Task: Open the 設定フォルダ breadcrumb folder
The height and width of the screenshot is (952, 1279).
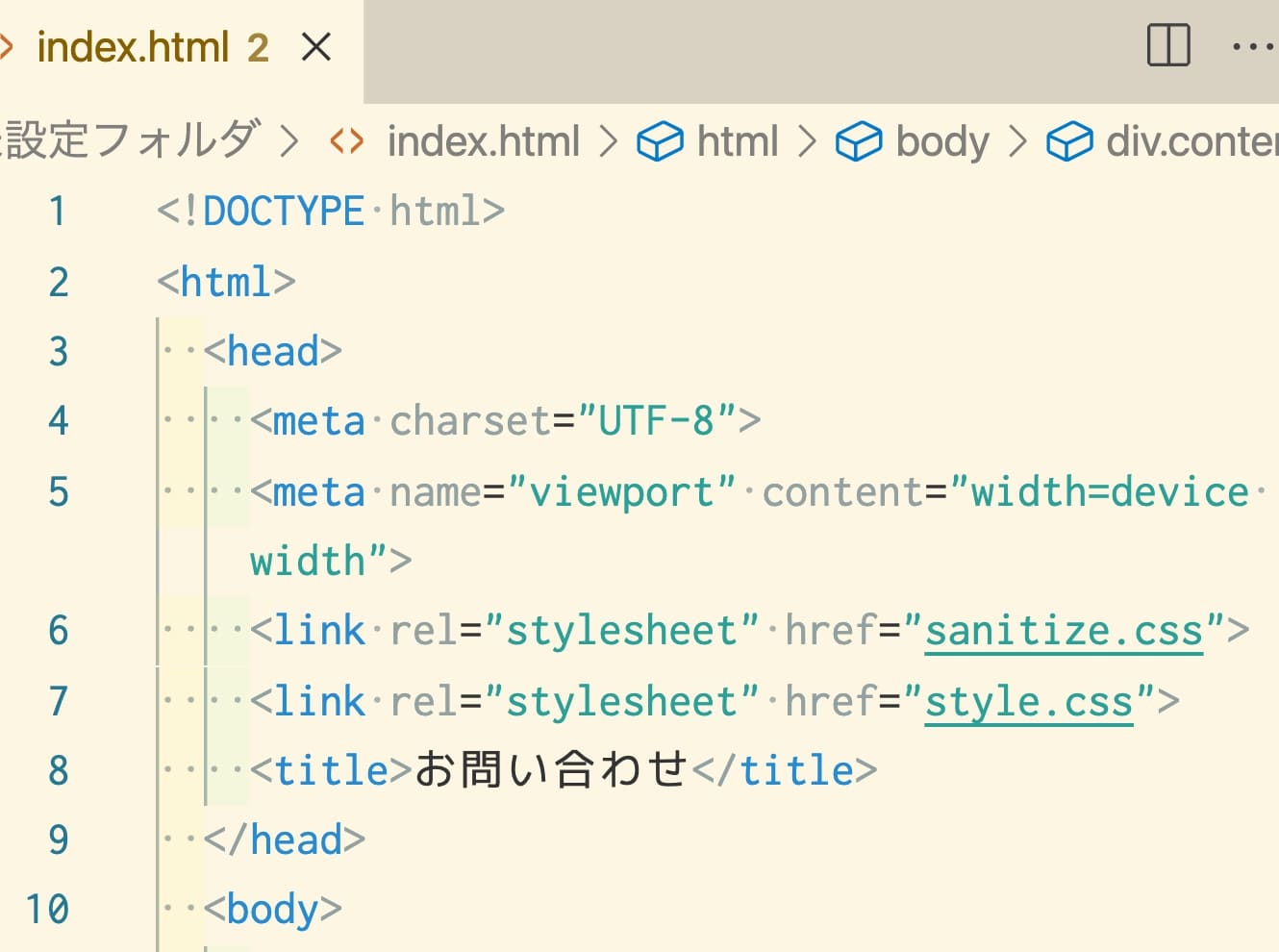Action: click(x=130, y=139)
